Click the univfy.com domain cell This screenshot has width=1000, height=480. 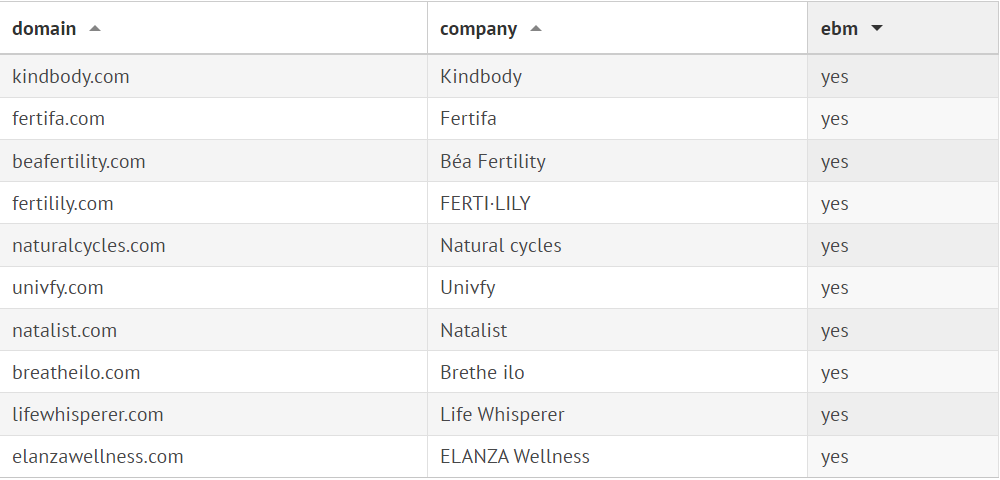point(58,288)
